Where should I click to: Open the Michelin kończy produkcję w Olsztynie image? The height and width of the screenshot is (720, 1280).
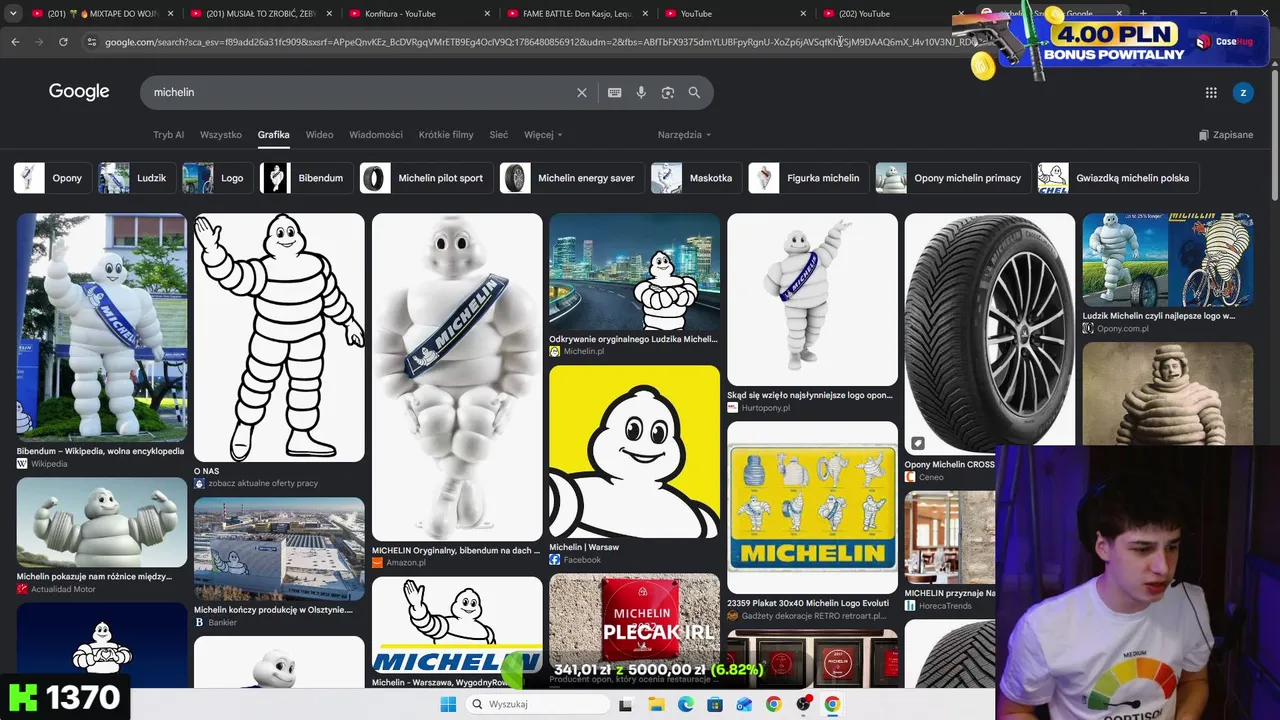point(279,549)
